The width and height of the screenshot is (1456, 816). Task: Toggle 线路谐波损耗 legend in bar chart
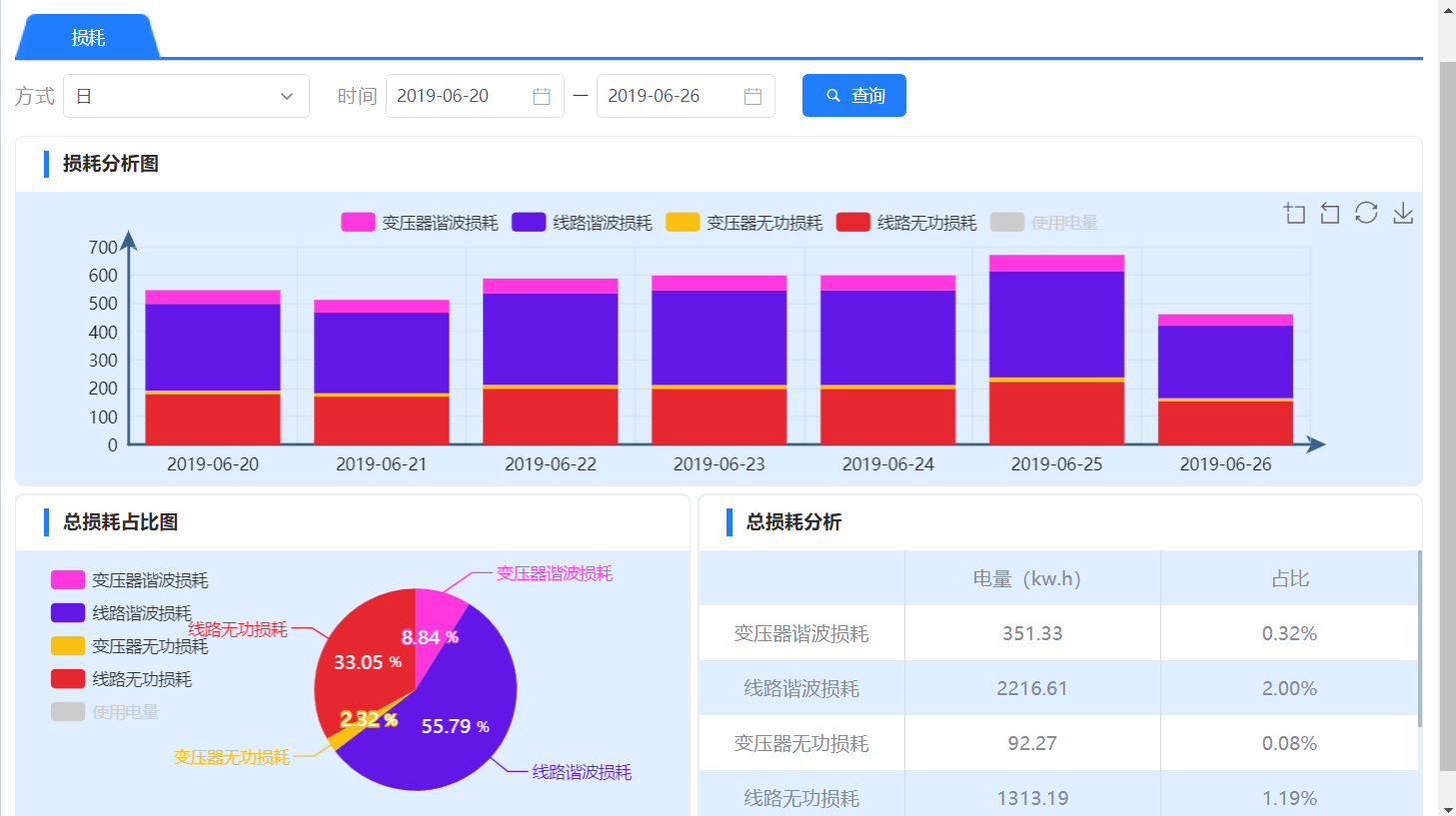click(582, 222)
